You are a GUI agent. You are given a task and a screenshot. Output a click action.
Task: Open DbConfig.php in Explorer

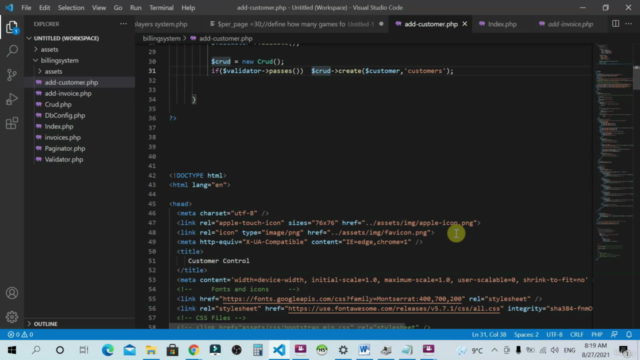[65, 116]
